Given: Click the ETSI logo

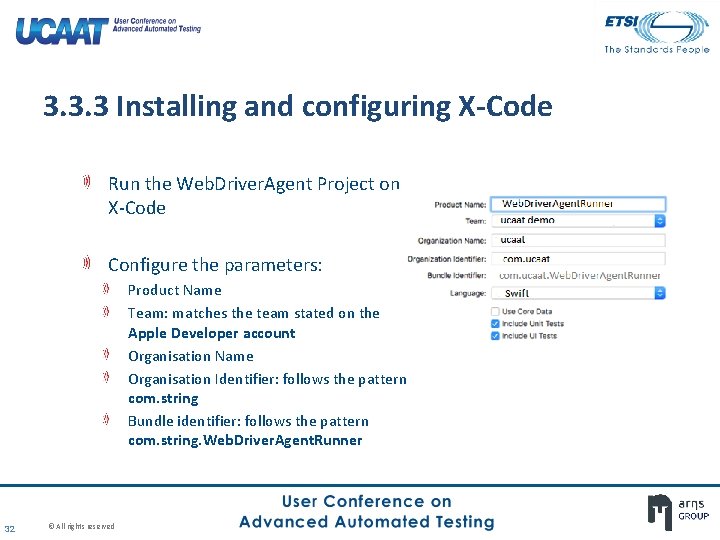Looking at the screenshot, I should pyautogui.click(x=657, y=32).
